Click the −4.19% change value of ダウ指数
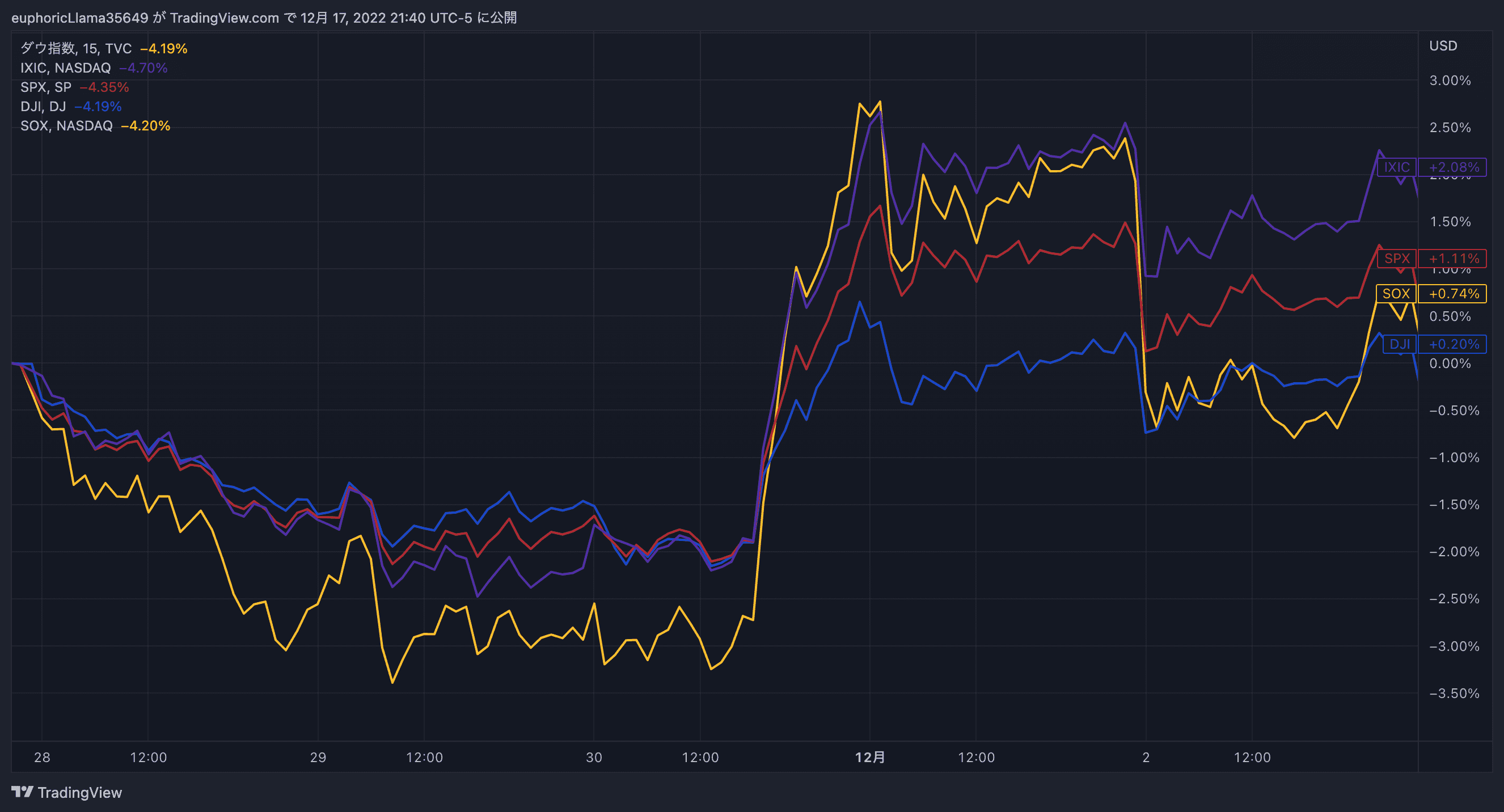Image resolution: width=1504 pixels, height=812 pixels. (x=164, y=48)
